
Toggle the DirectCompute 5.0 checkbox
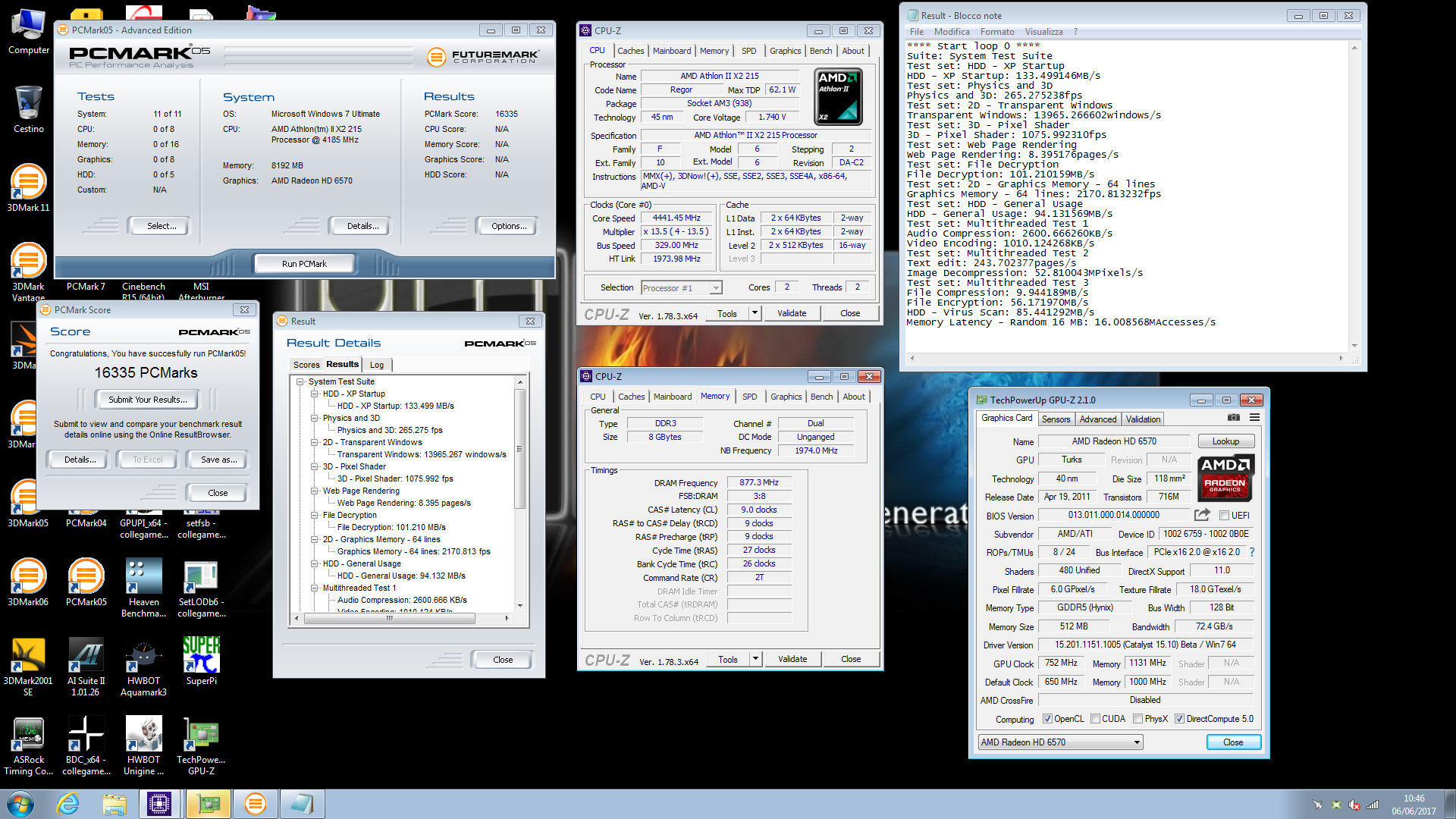tap(1179, 719)
